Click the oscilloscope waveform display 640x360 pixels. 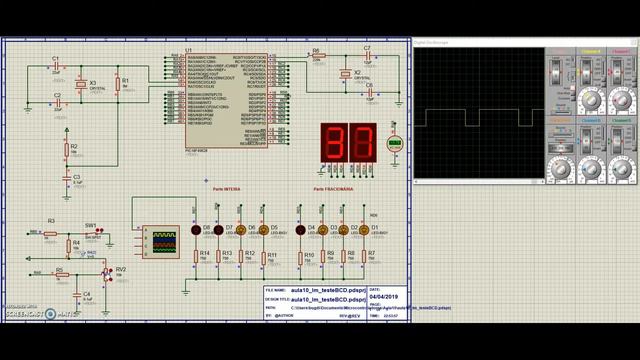(x=479, y=113)
